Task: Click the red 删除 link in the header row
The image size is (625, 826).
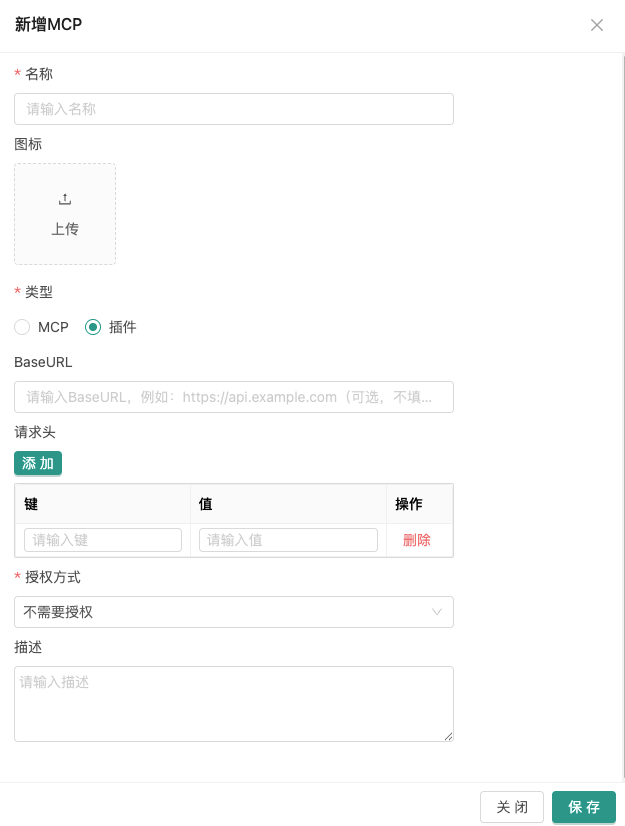Action: [x=417, y=540]
